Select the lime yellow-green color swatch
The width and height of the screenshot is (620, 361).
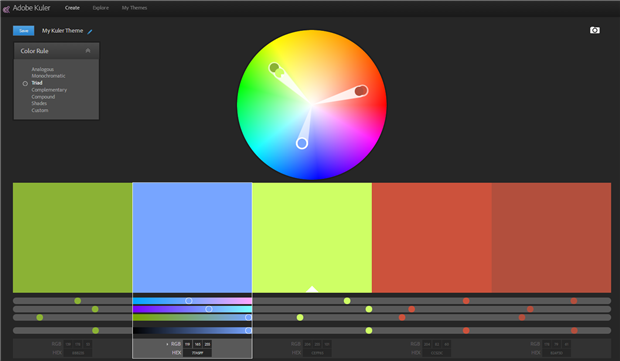coord(312,238)
